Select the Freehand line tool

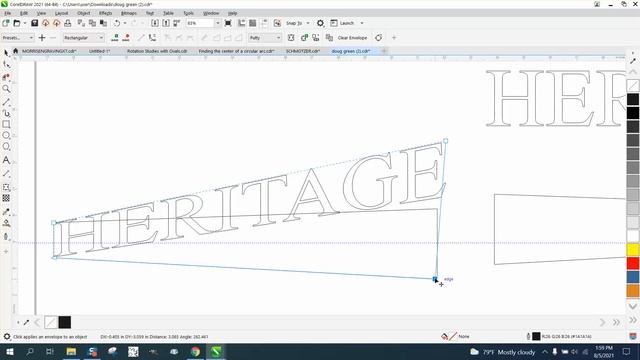[6, 102]
